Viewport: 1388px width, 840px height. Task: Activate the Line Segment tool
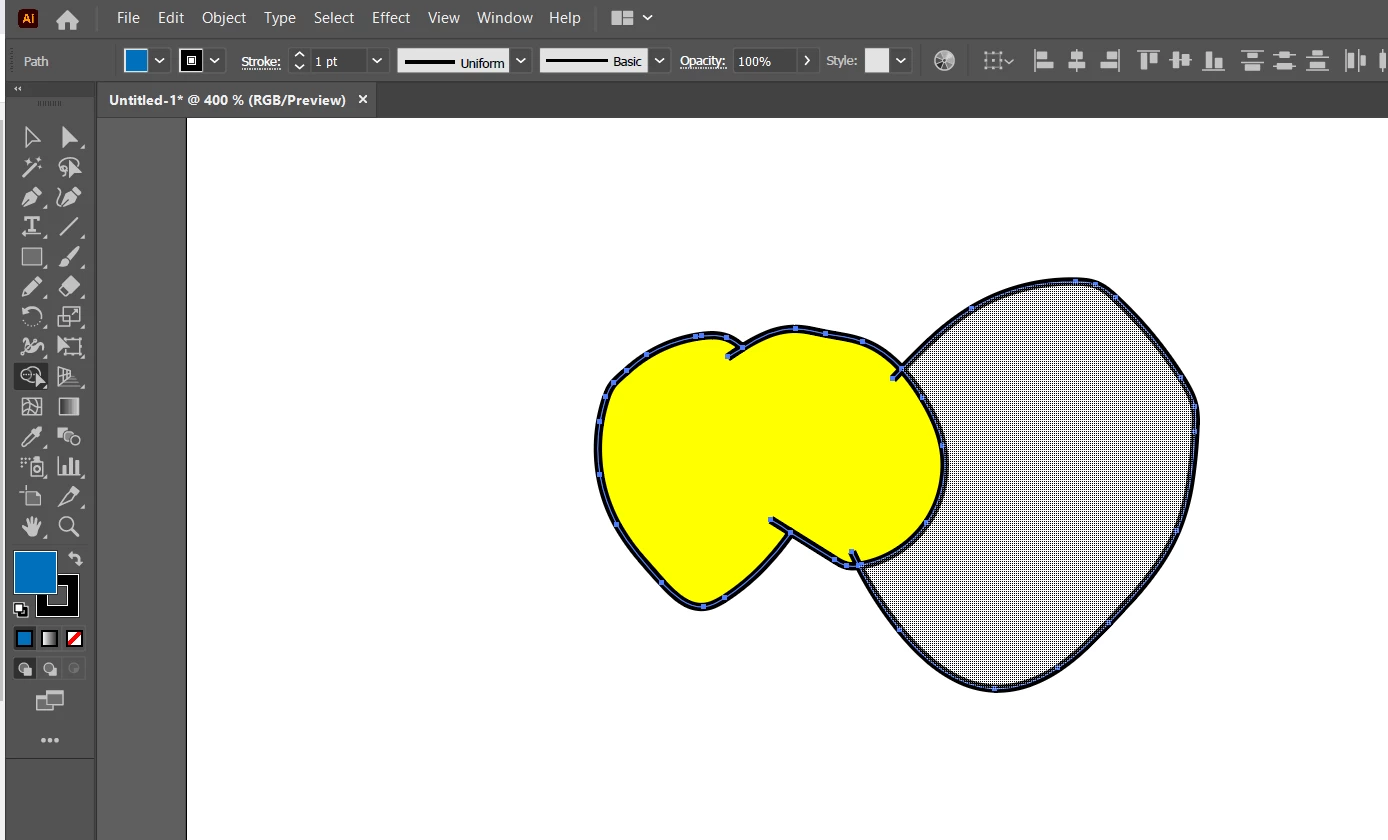click(69, 227)
